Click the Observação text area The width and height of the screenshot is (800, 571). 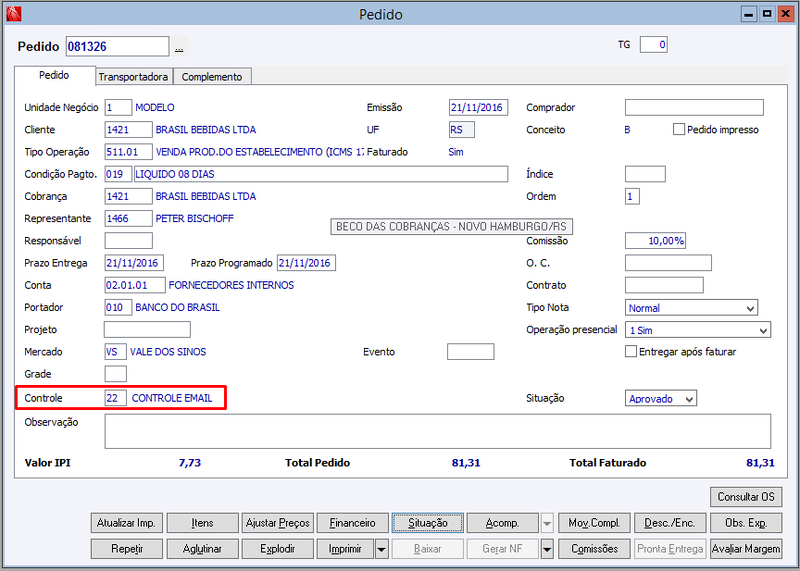coord(438,432)
